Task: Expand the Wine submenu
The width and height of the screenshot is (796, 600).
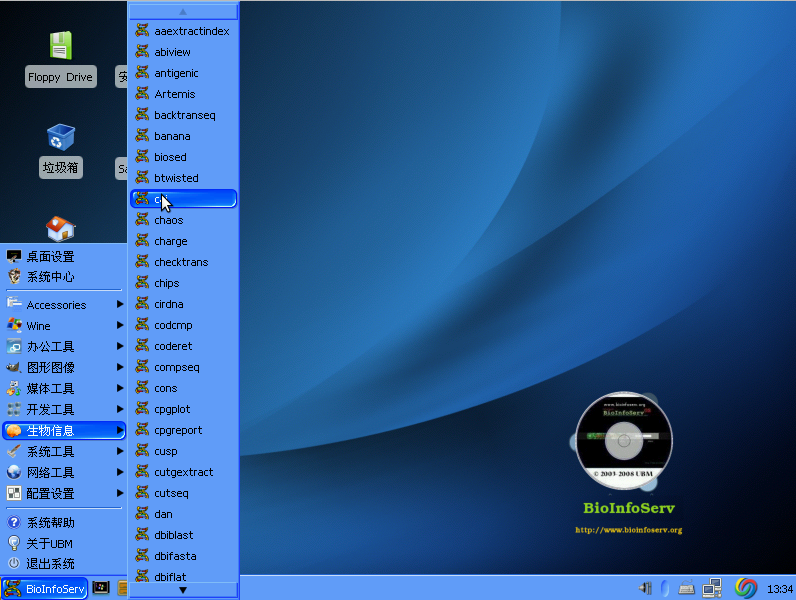Action: point(64,325)
